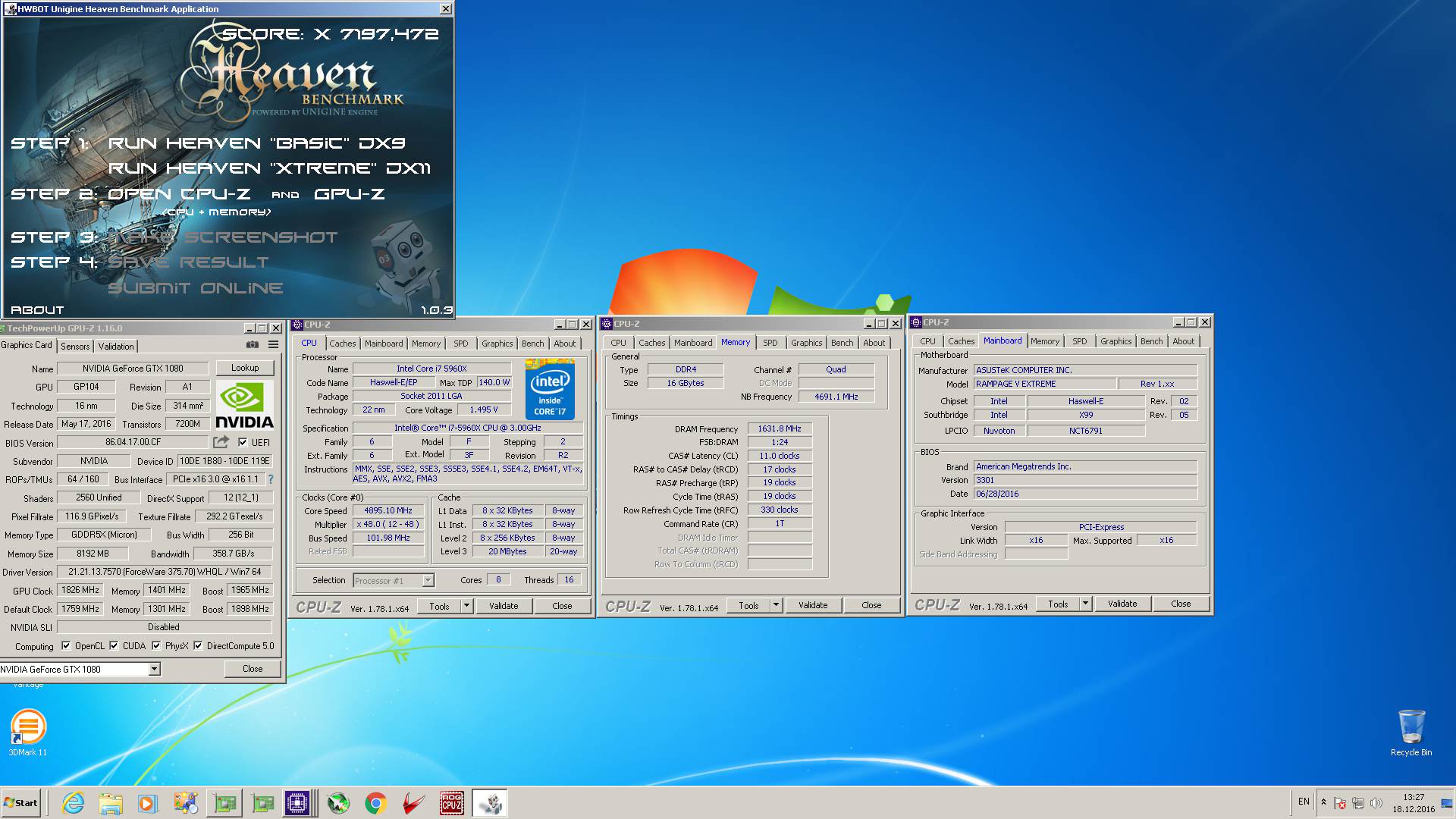Image resolution: width=1456 pixels, height=819 pixels.
Task: Open the Windows Start button
Action: pyautogui.click(x=21, y=803)
